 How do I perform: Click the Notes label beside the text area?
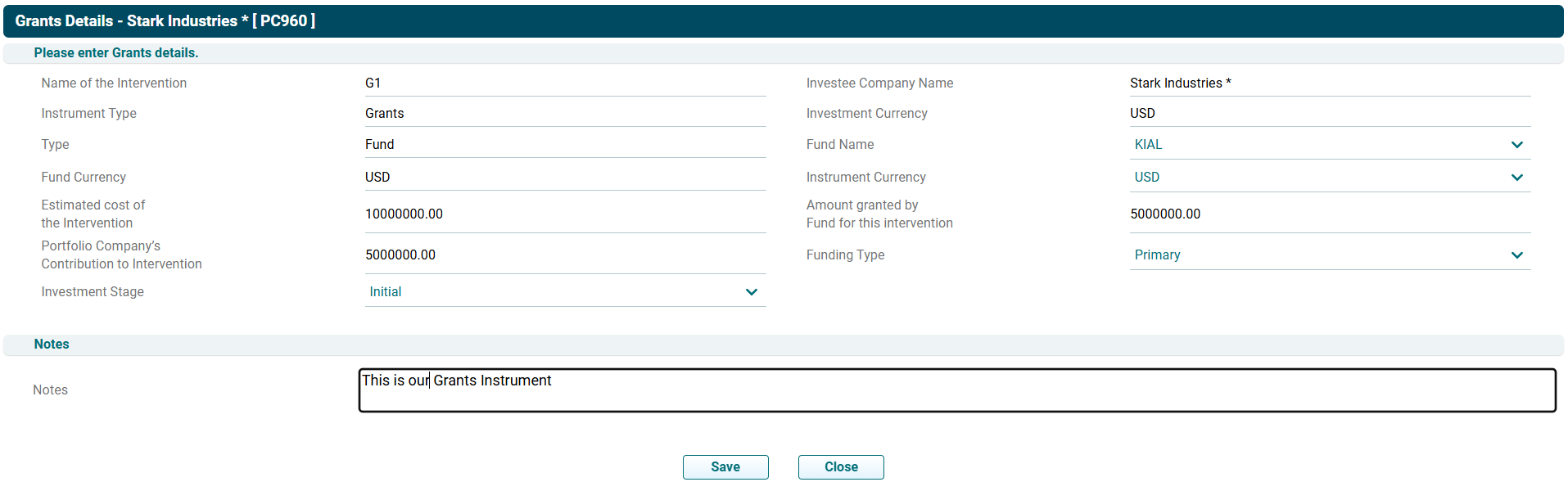(50, 390)
